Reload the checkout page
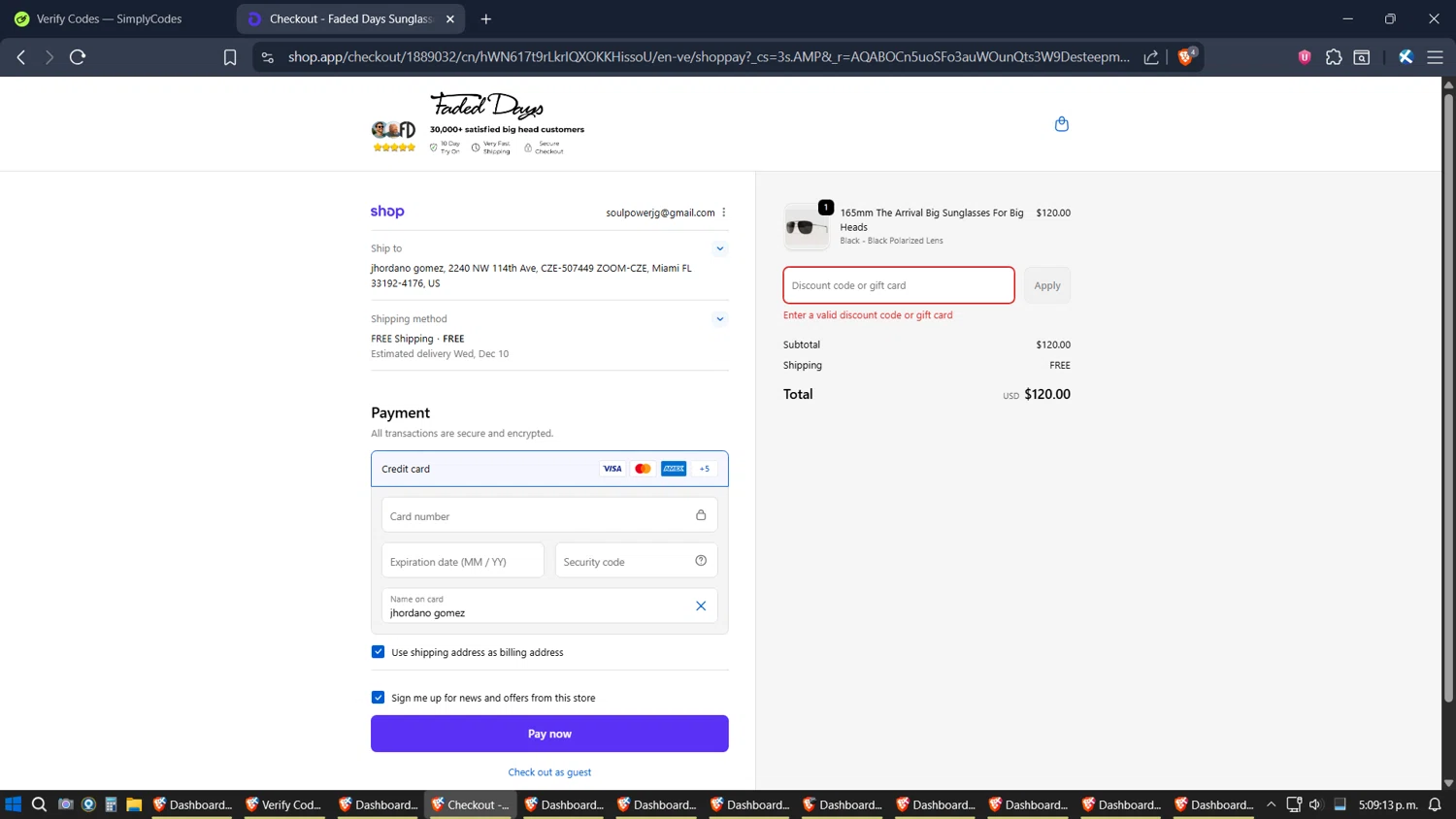This screenshot has height=819, width=1456. (x=78, y=57)
